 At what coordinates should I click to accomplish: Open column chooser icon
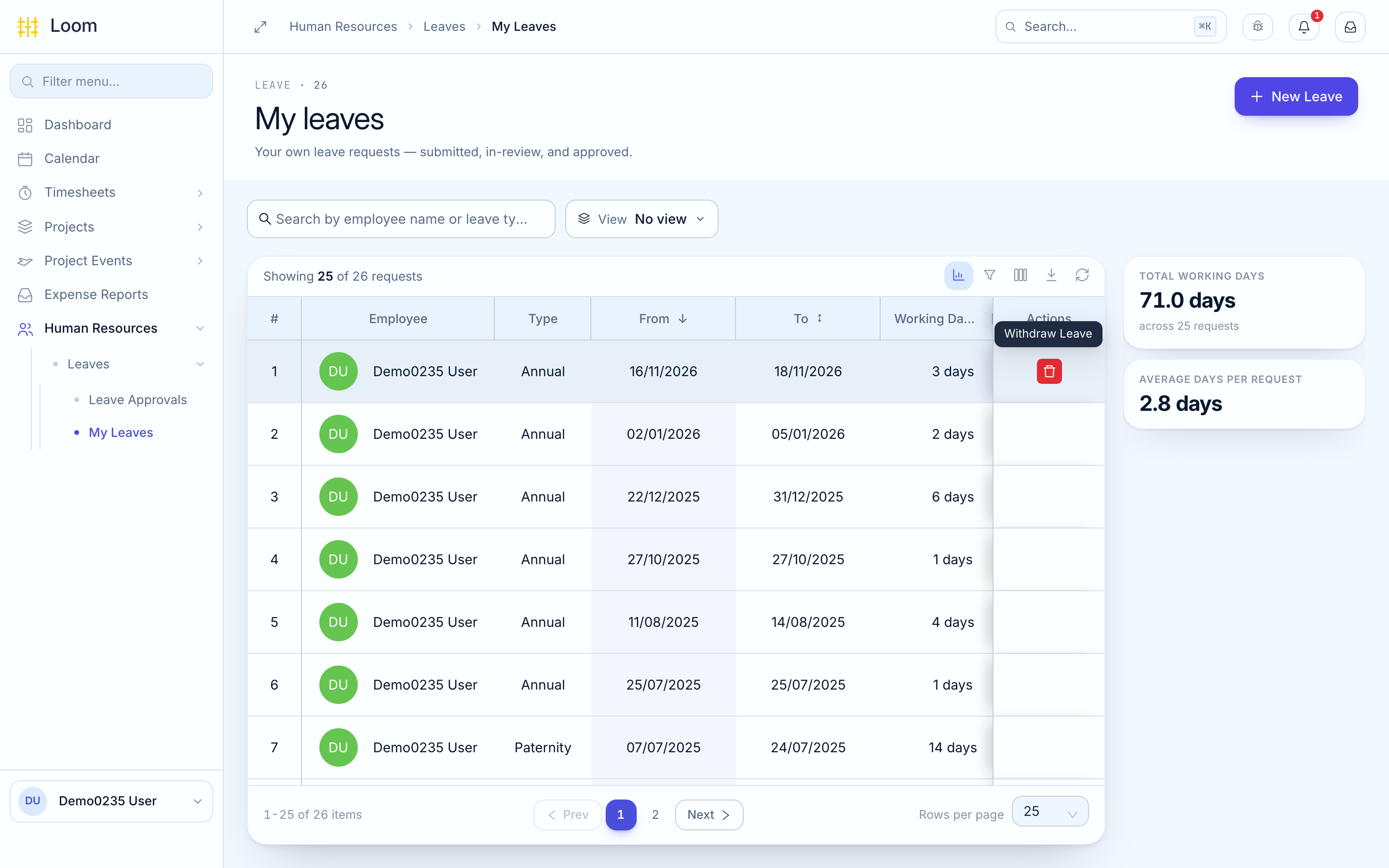coord(1020,275)
